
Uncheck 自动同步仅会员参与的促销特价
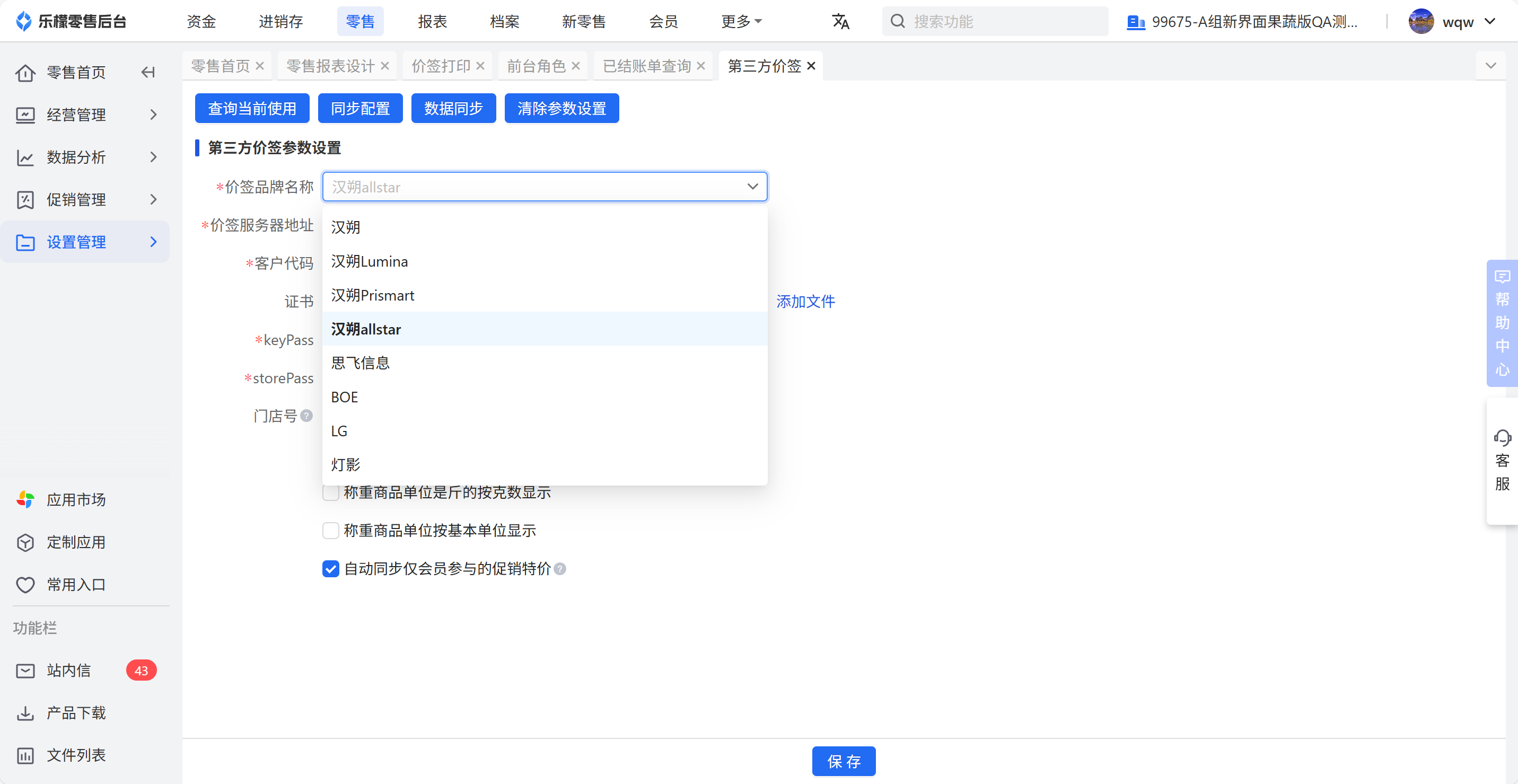coord(331,568)
